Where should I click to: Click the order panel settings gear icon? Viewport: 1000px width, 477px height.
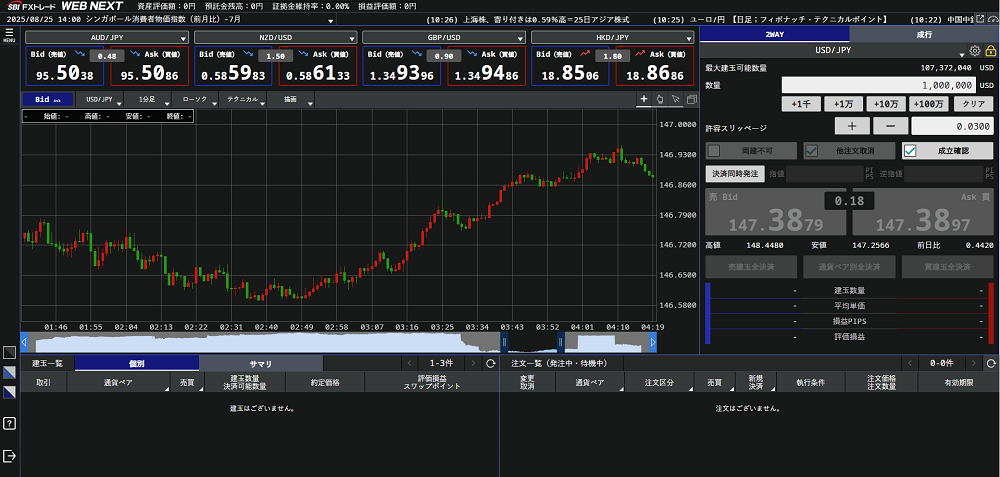tap(975, 50)
